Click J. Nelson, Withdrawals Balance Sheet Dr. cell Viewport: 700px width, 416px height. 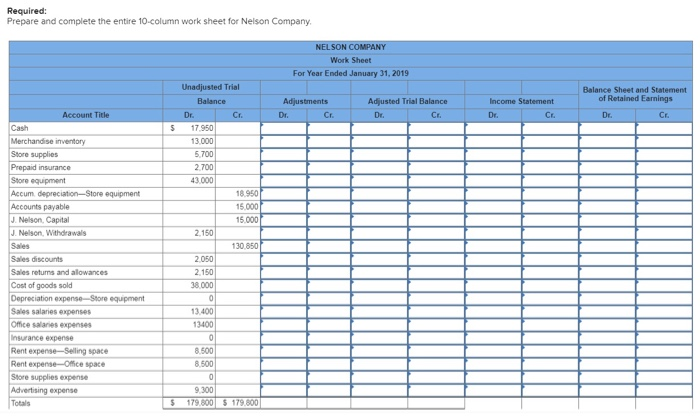[x=607, y=233]
